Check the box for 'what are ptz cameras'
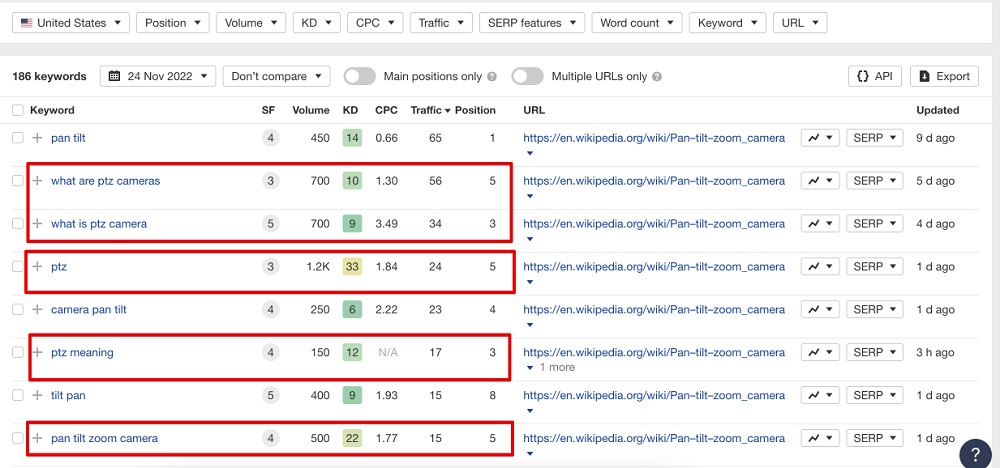The height and width of the screenshot is (468, 1000). point(18,180)
